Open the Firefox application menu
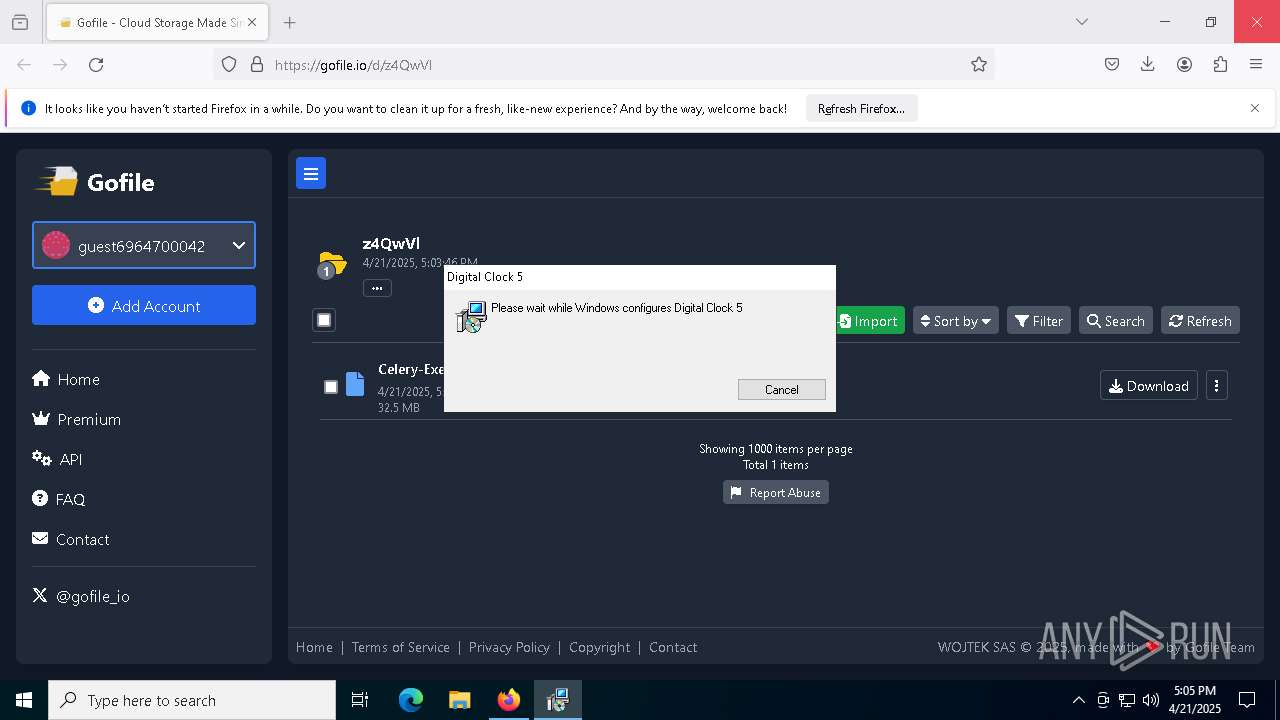This screenshot has width=1280, height=720. click(x=1256, y=64)
